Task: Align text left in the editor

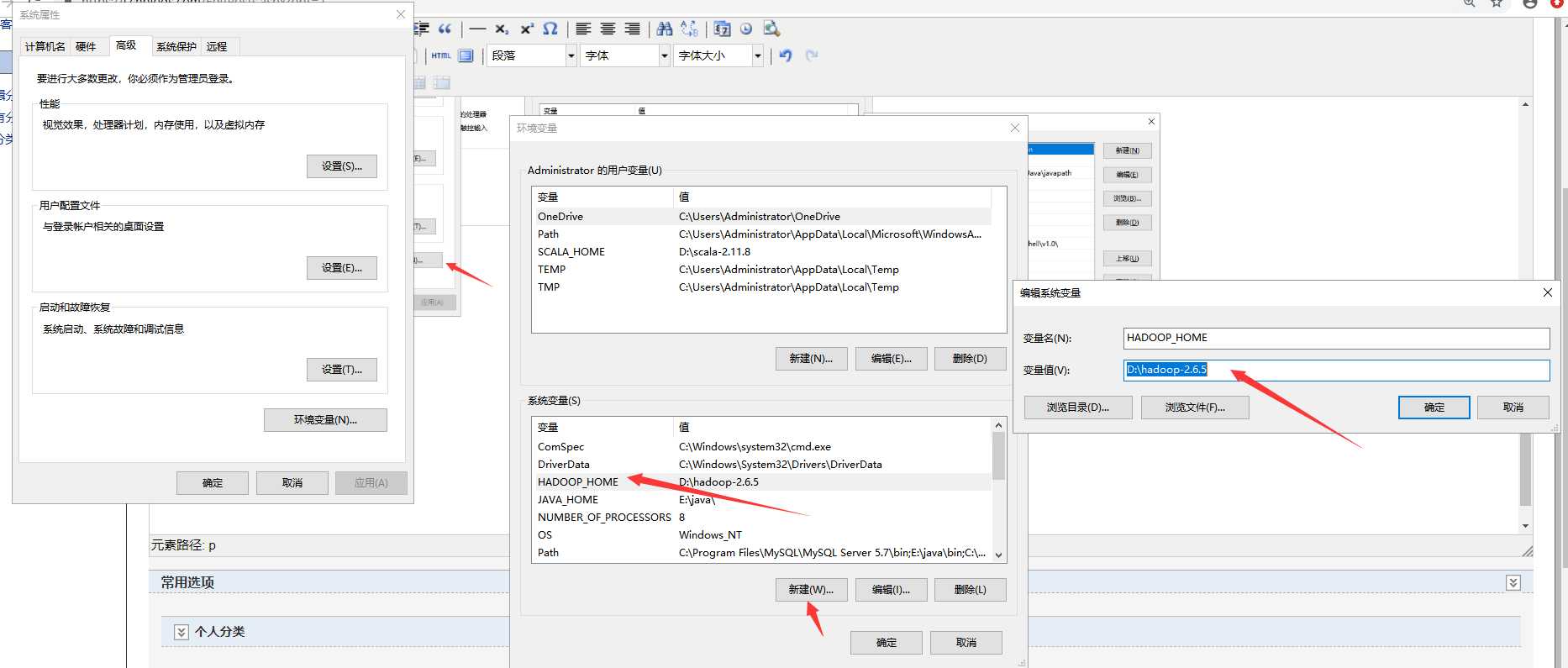Action: 583,29
